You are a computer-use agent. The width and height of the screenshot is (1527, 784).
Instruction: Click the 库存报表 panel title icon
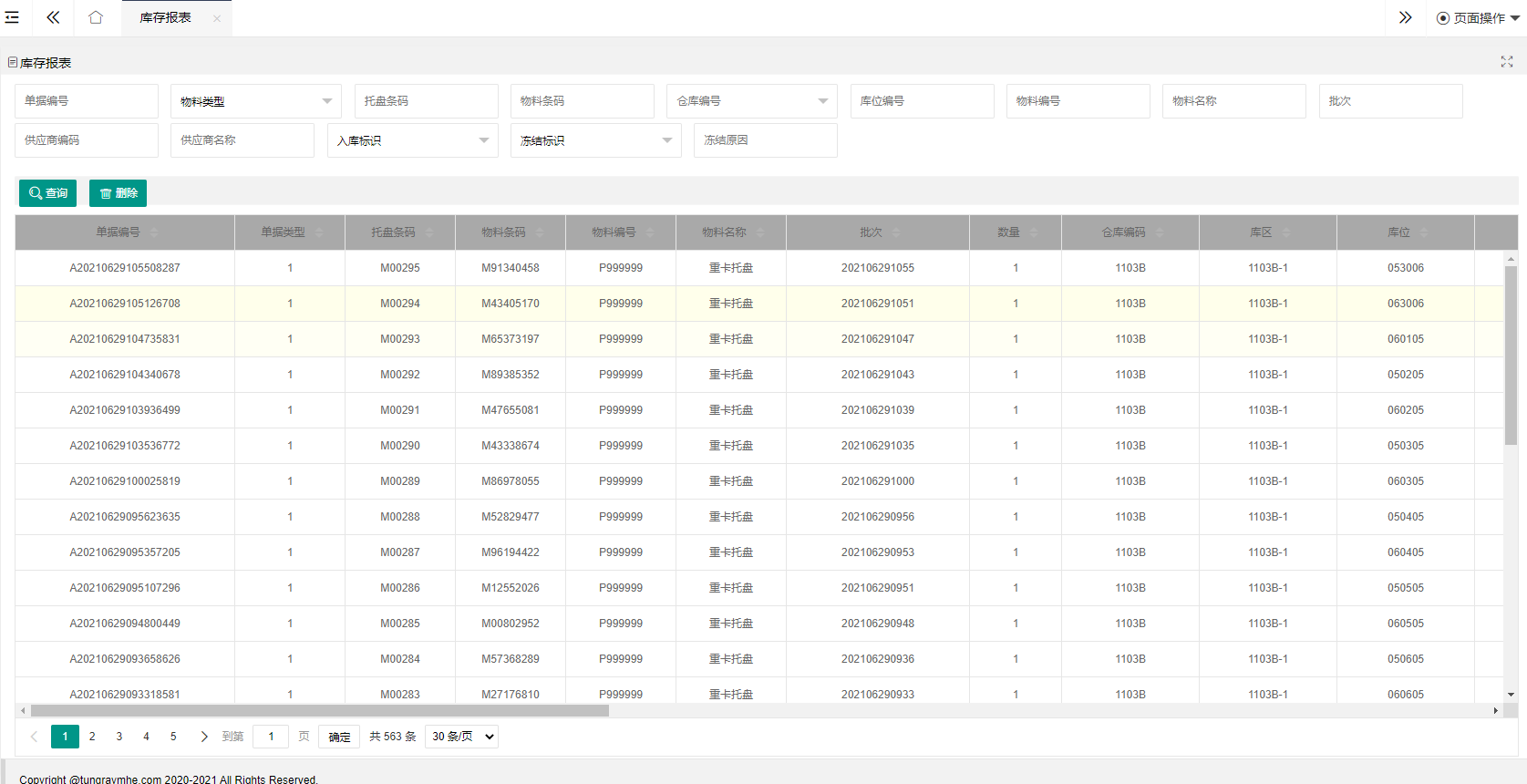[x=13, y=62]
